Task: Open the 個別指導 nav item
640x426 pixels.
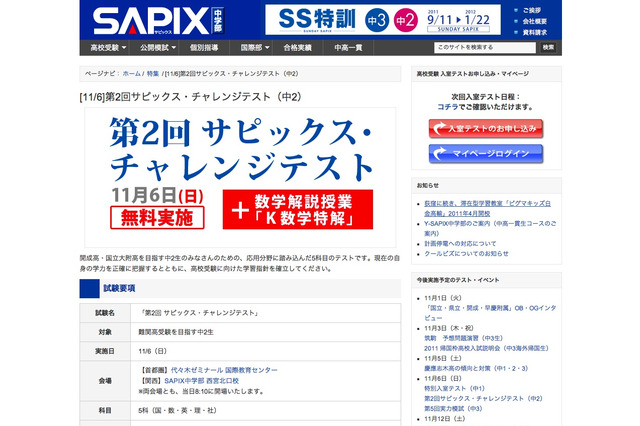Action: point(204,48)
